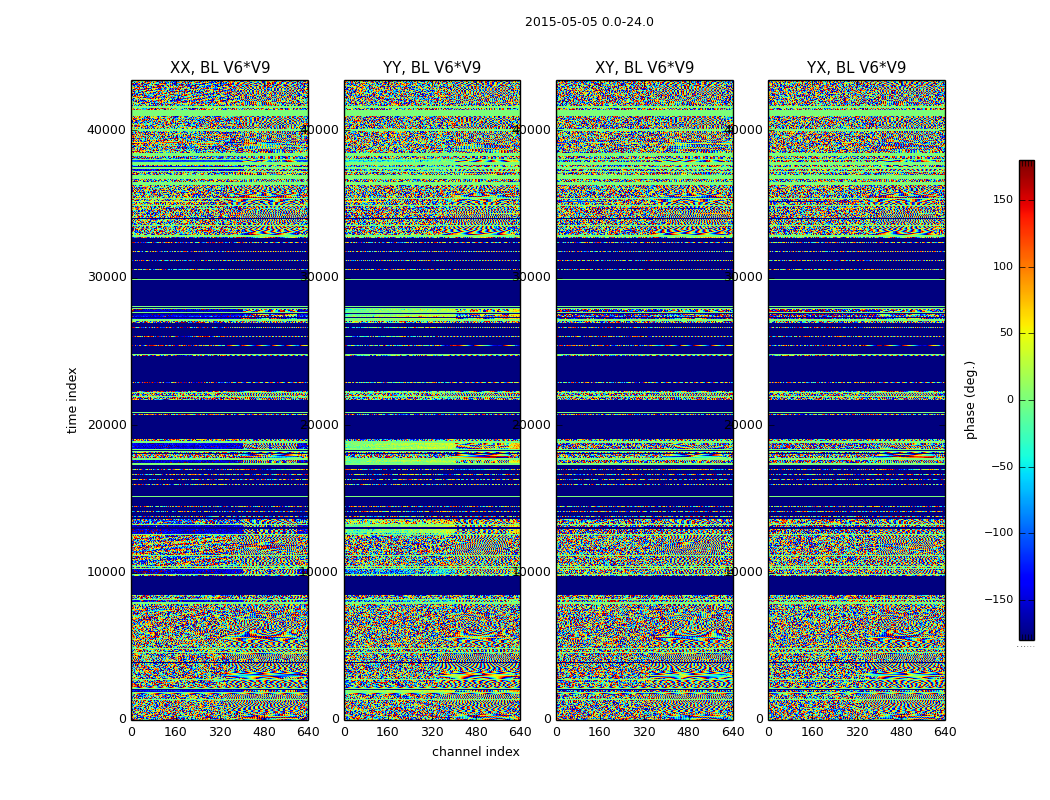This screenshot has width=1050, height=800.
Task: Click the -150 tick label on colorbar
Action: click(x=998, y=599)
